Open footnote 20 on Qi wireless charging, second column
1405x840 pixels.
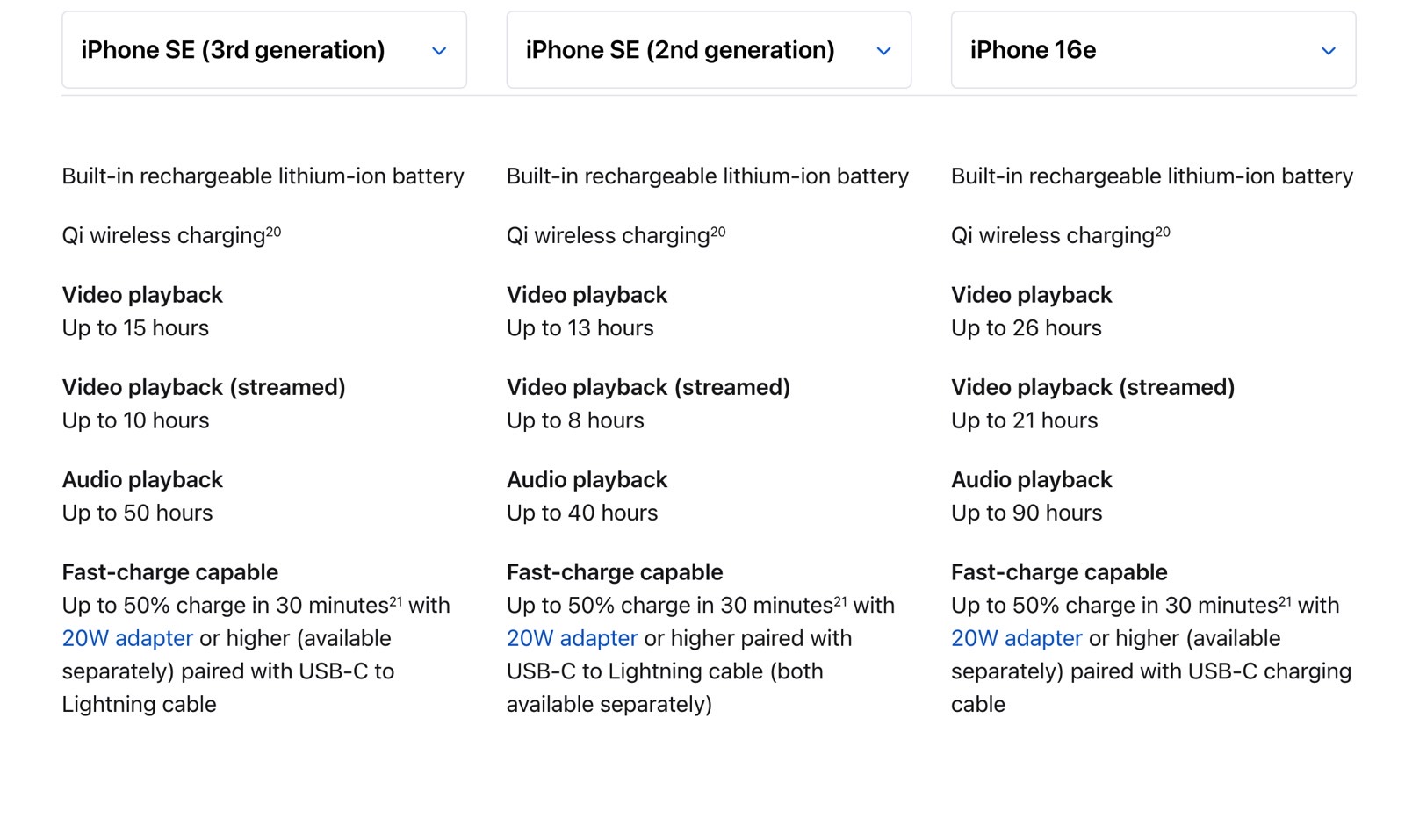click(718, 232)
